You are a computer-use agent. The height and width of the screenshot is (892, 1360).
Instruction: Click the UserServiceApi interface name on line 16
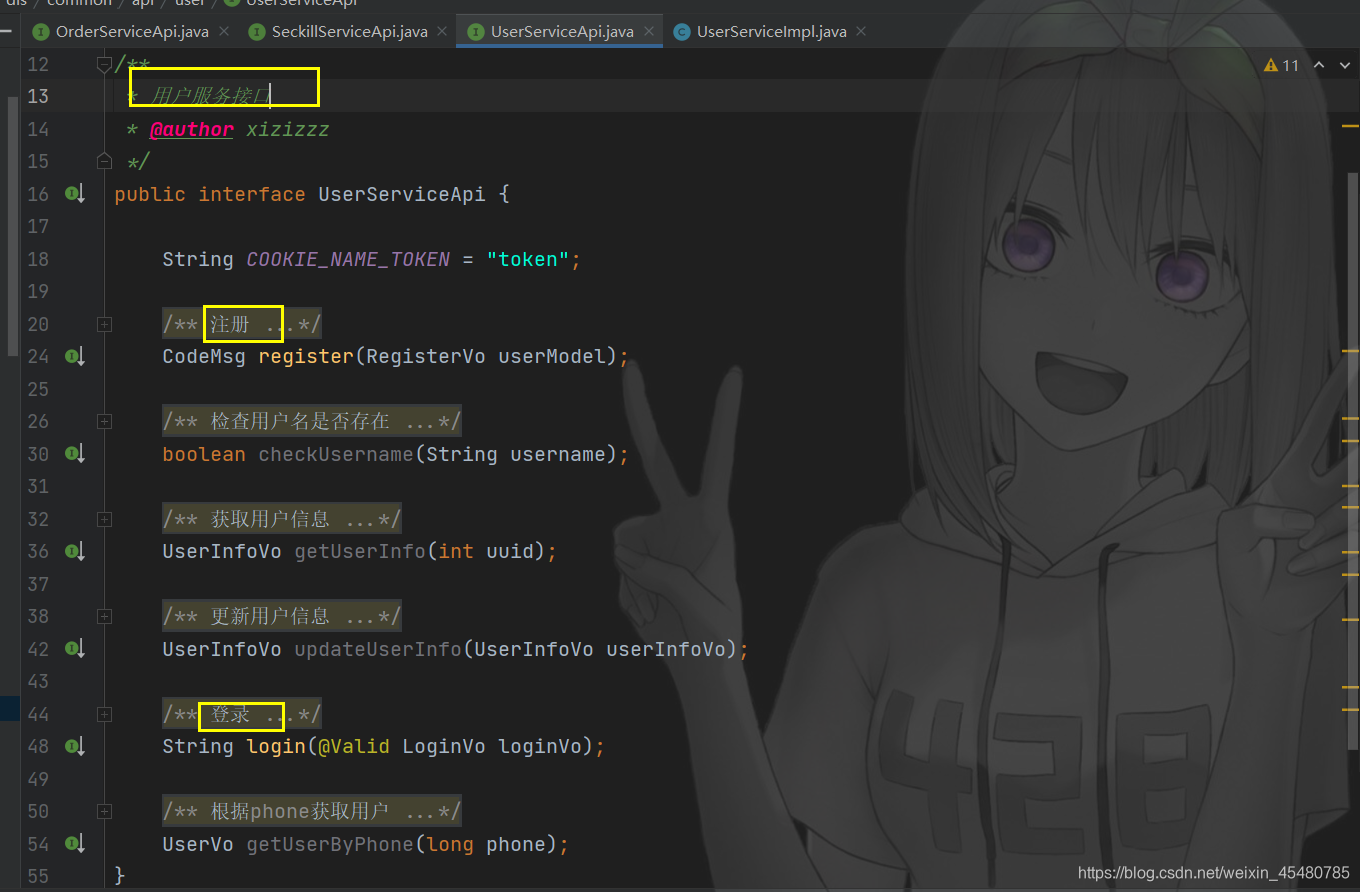pos(402,194)
